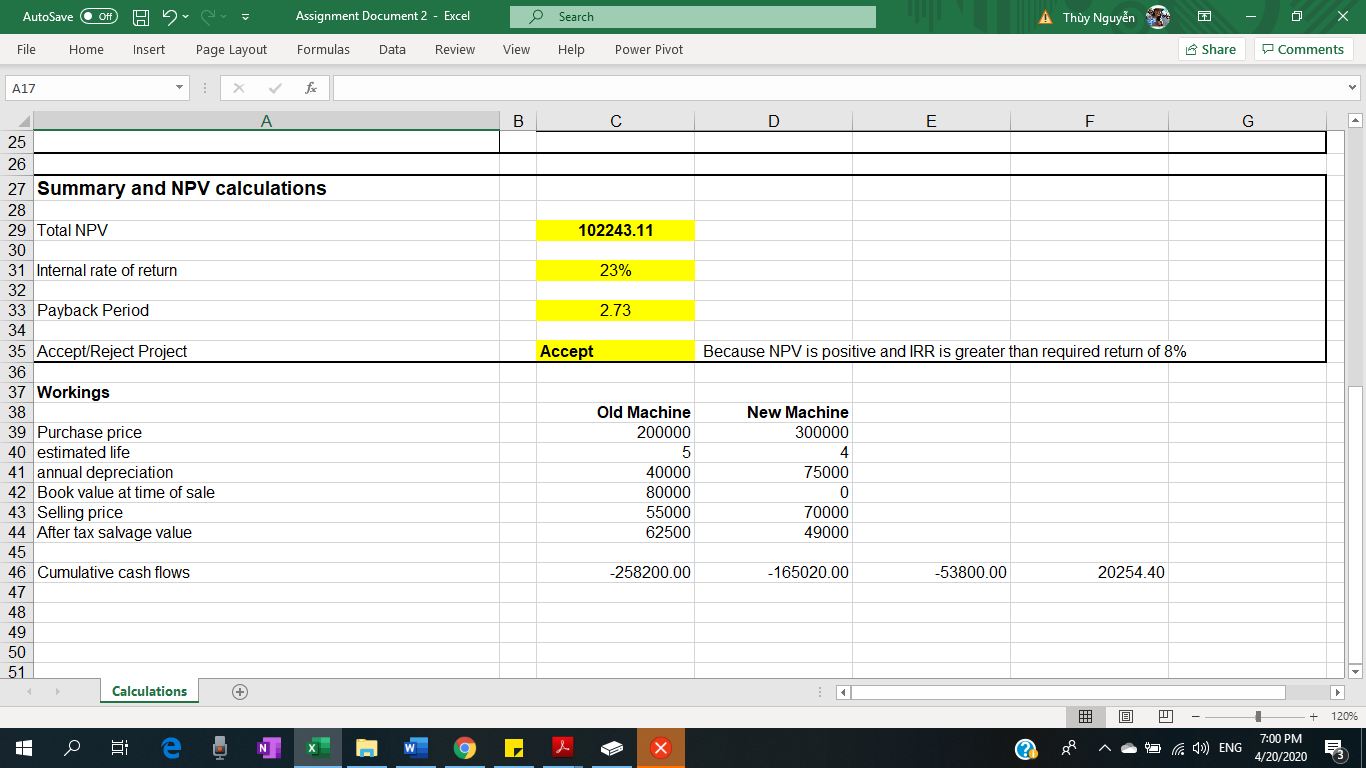Click the taskbar Search magnifier icon
This screenshot has height=768, width=1366.
click(x=72, y=748)
